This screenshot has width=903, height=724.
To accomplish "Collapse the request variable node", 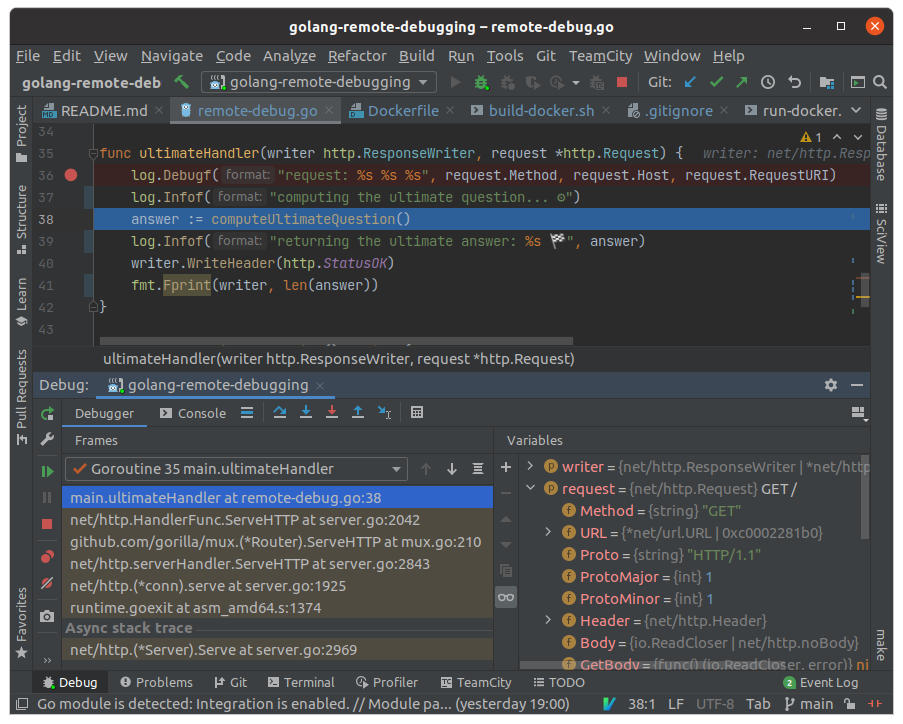I will 531,489.
